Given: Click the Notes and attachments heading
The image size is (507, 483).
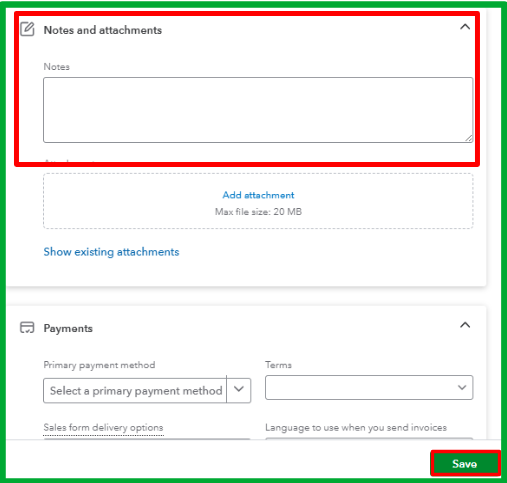Looking at the screenshot, I should click(x=103, y=30).
